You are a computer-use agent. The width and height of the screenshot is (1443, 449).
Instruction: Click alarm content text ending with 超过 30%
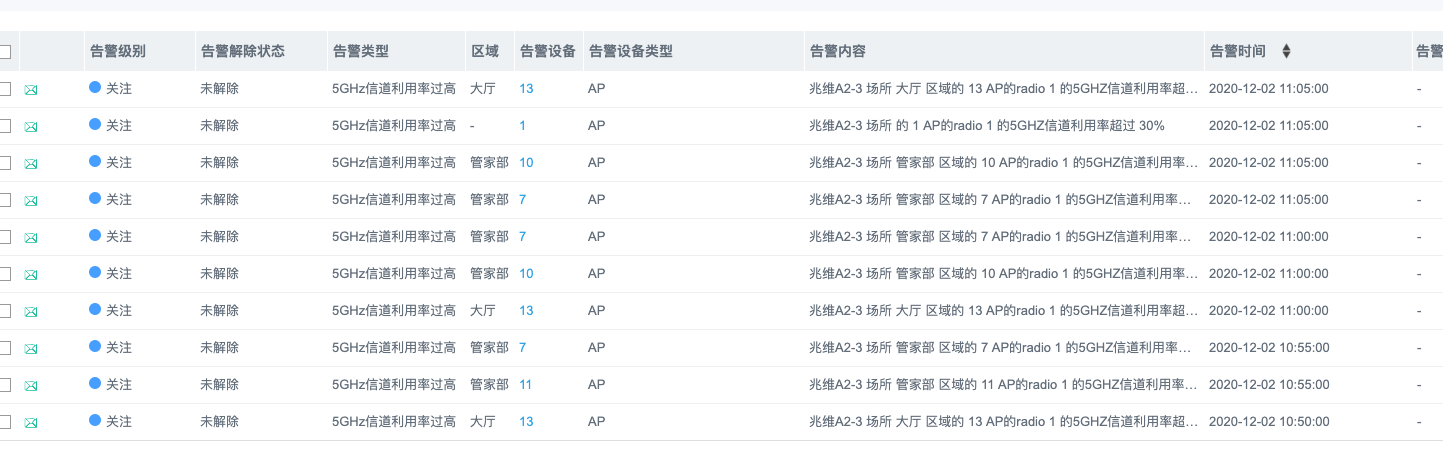pyautogui.click(x=986, y=125)
